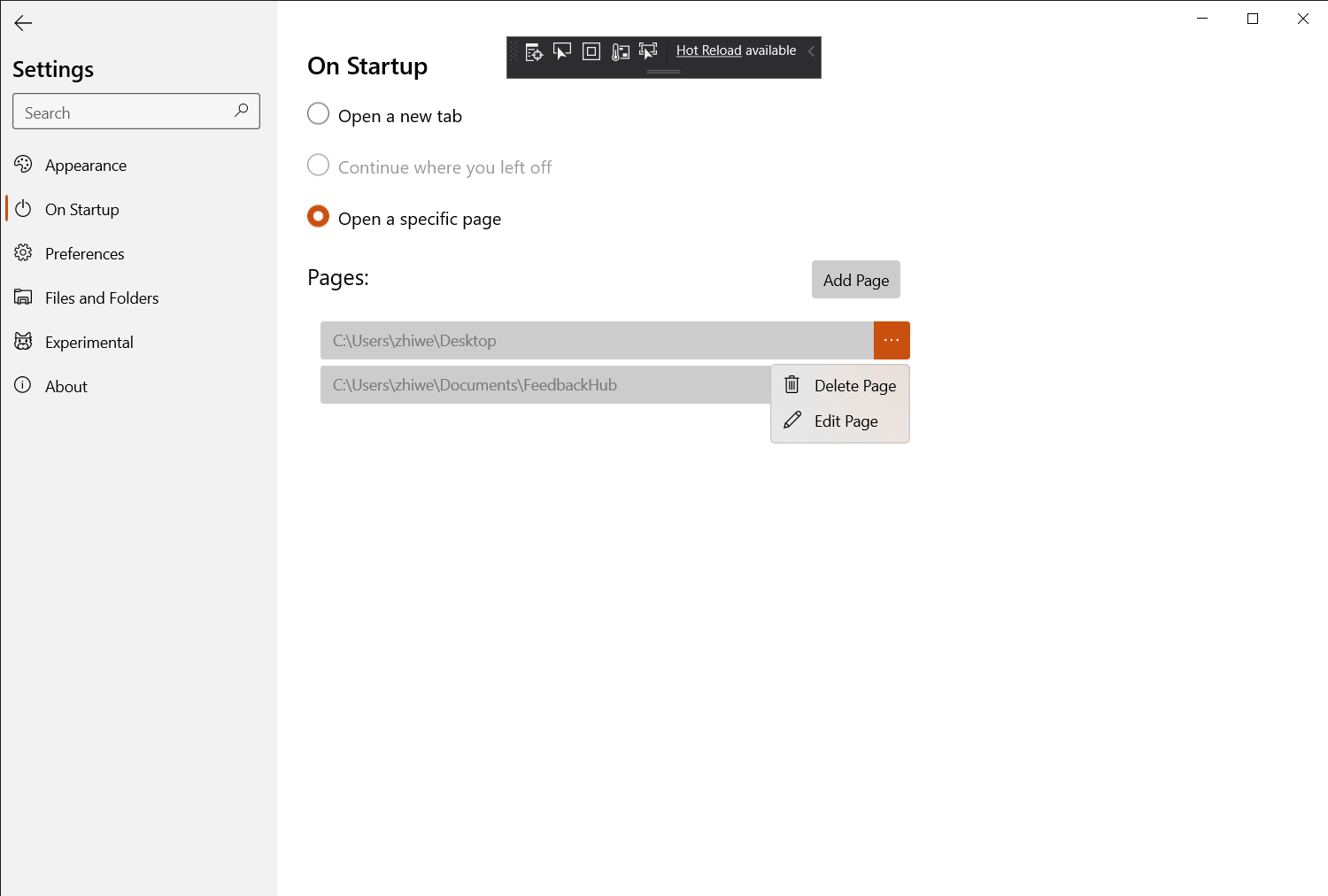This screenshot has height=896, width=1328.
Task: Close the Settings window
Action: click(1303, 19)
